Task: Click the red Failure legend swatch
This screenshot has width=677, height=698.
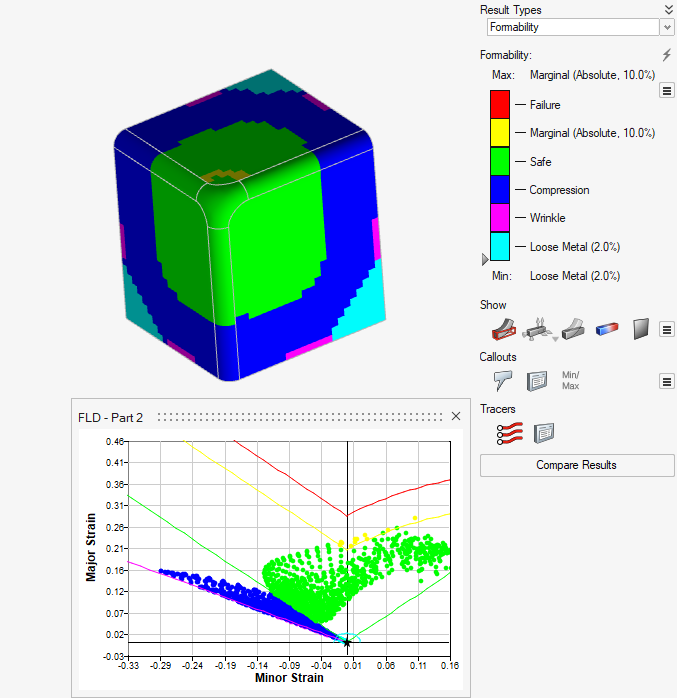Action: click(x=500, y=105)
